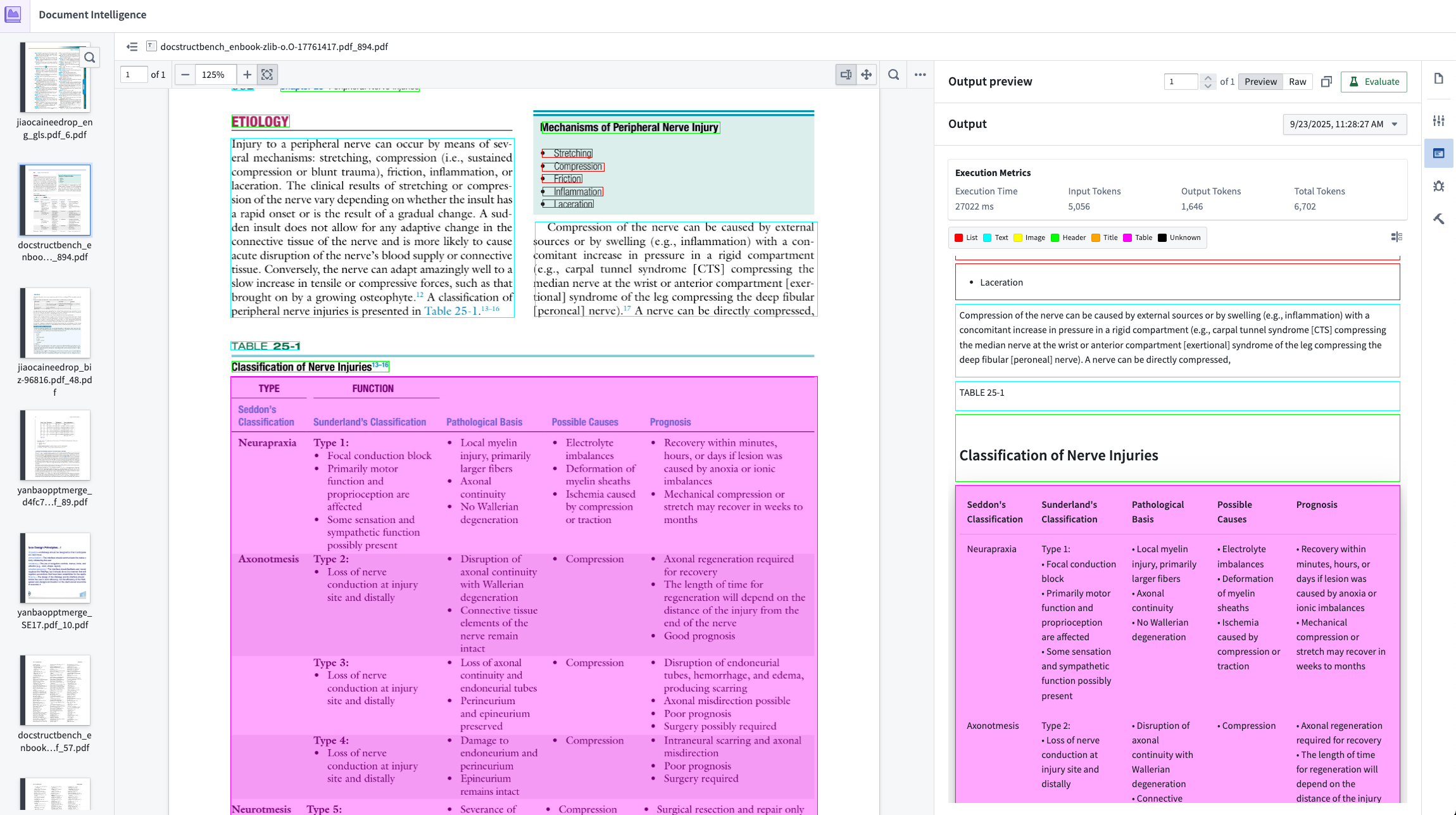
Task: Zoom out with the minus button
Action: click(184, 74)
